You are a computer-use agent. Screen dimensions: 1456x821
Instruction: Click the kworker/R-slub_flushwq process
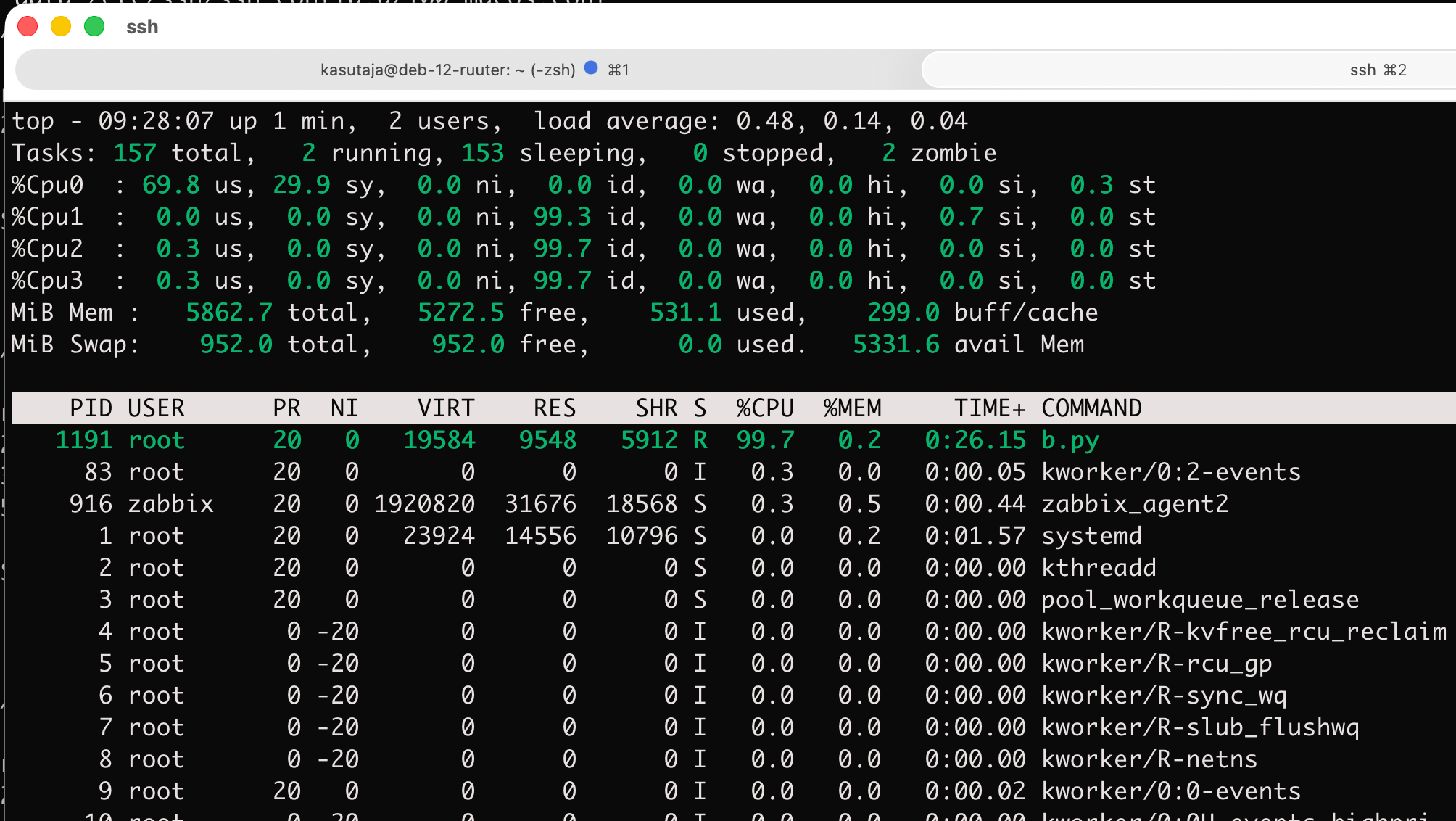coord(1200,727)
